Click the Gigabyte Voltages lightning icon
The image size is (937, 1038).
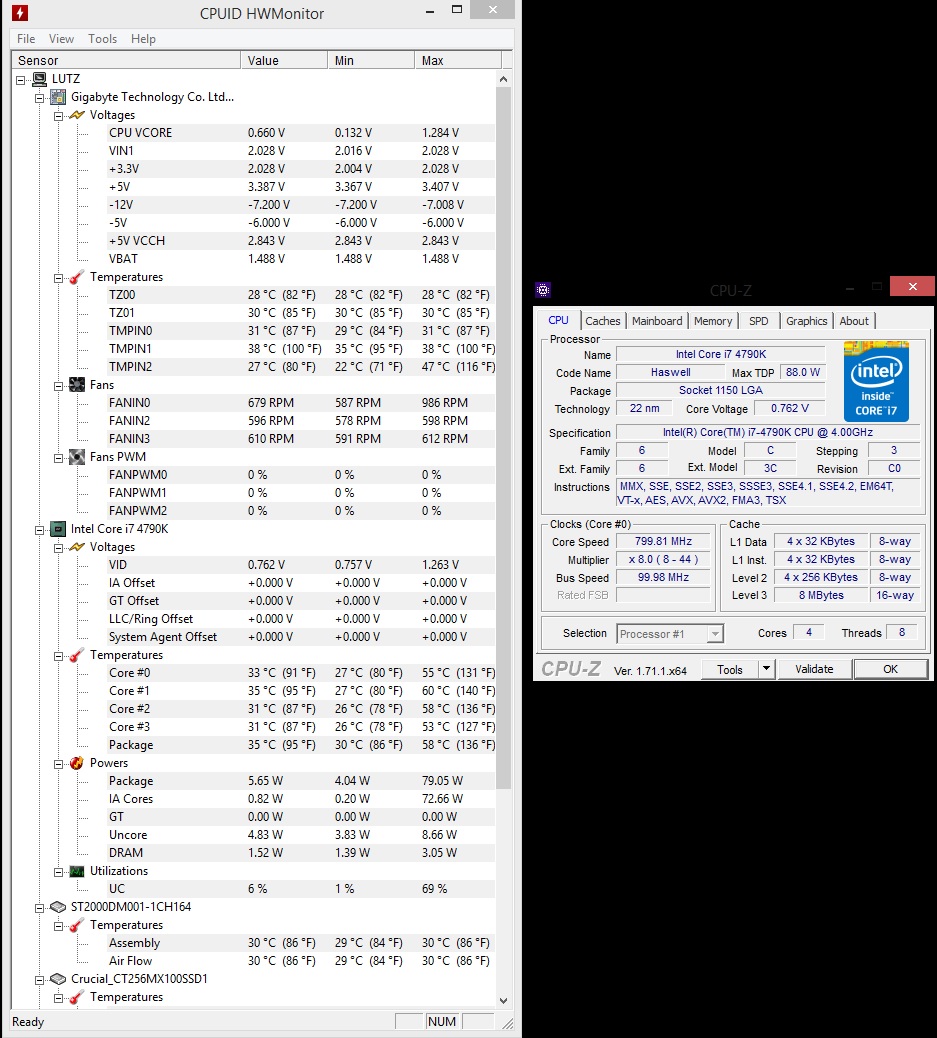click(x=77, y=115)
